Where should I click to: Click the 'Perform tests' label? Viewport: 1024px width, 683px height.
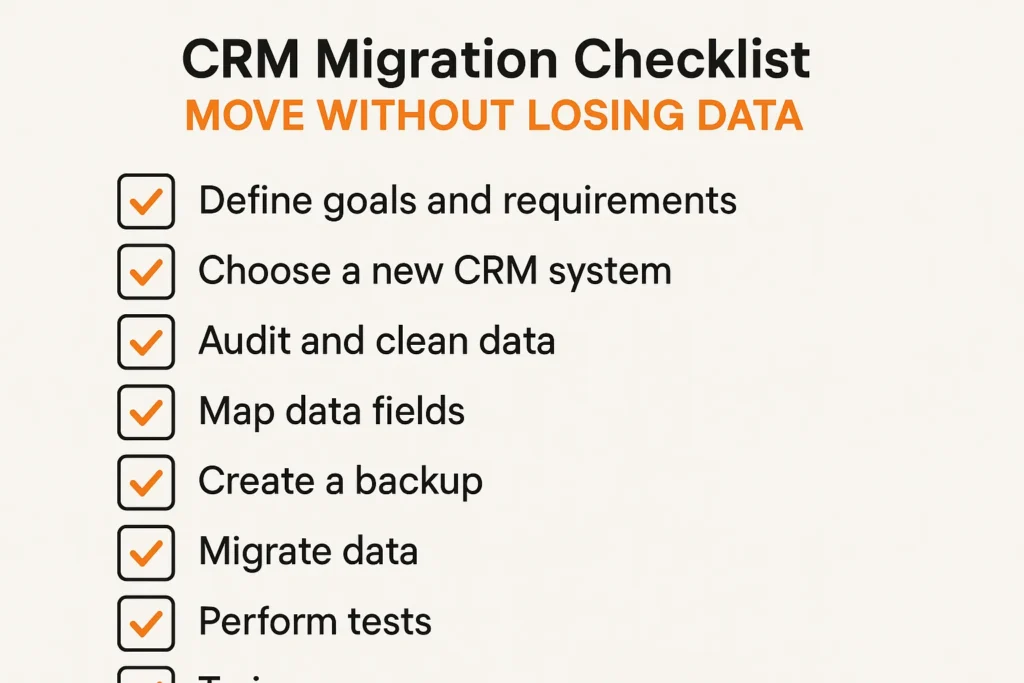[x=315, y=621]
